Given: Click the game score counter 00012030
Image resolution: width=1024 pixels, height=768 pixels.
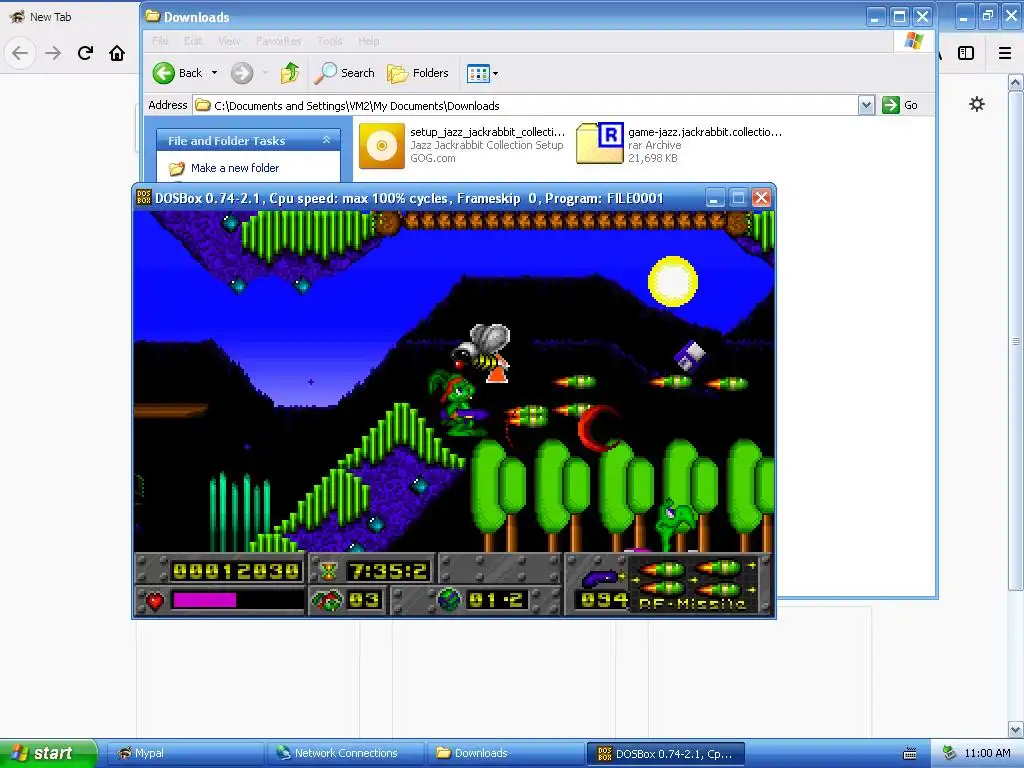Looking at the screenshot, I should click(x=236, y=571).
